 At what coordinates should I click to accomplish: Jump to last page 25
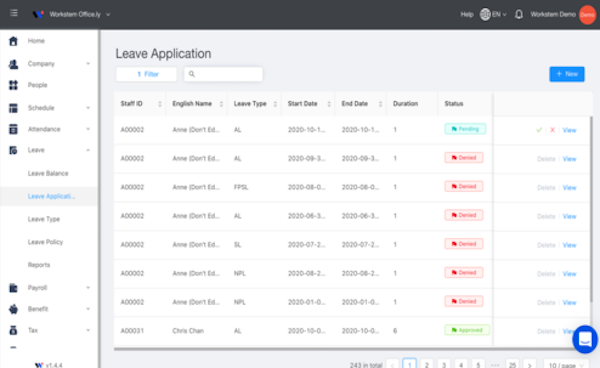click(512, 365)
